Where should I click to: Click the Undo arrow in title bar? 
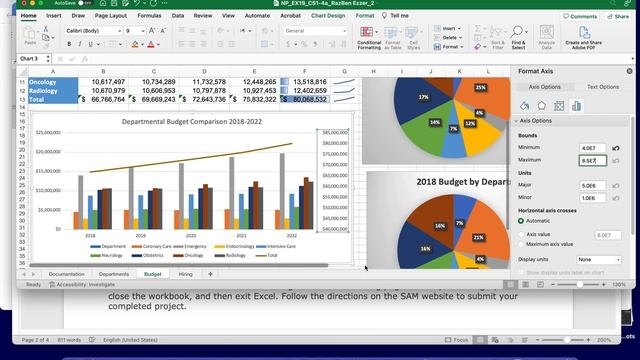tap(137, 3)
